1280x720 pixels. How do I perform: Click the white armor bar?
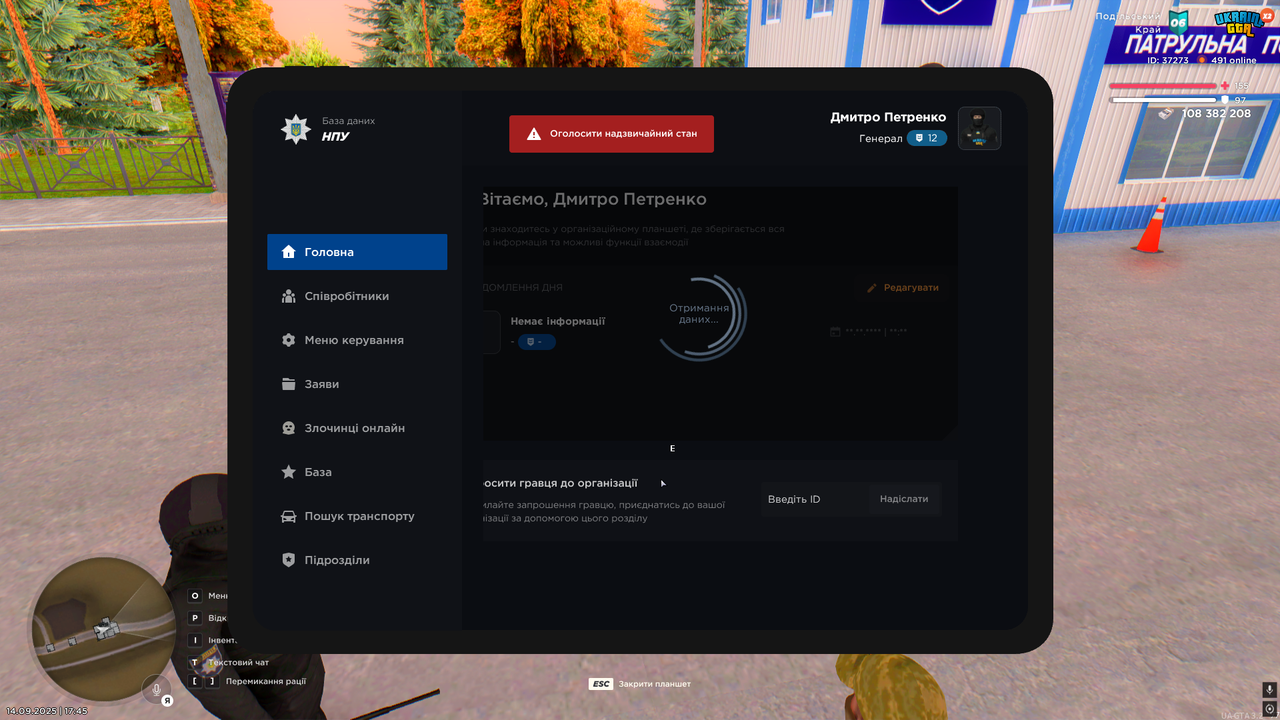point(1163,100)
